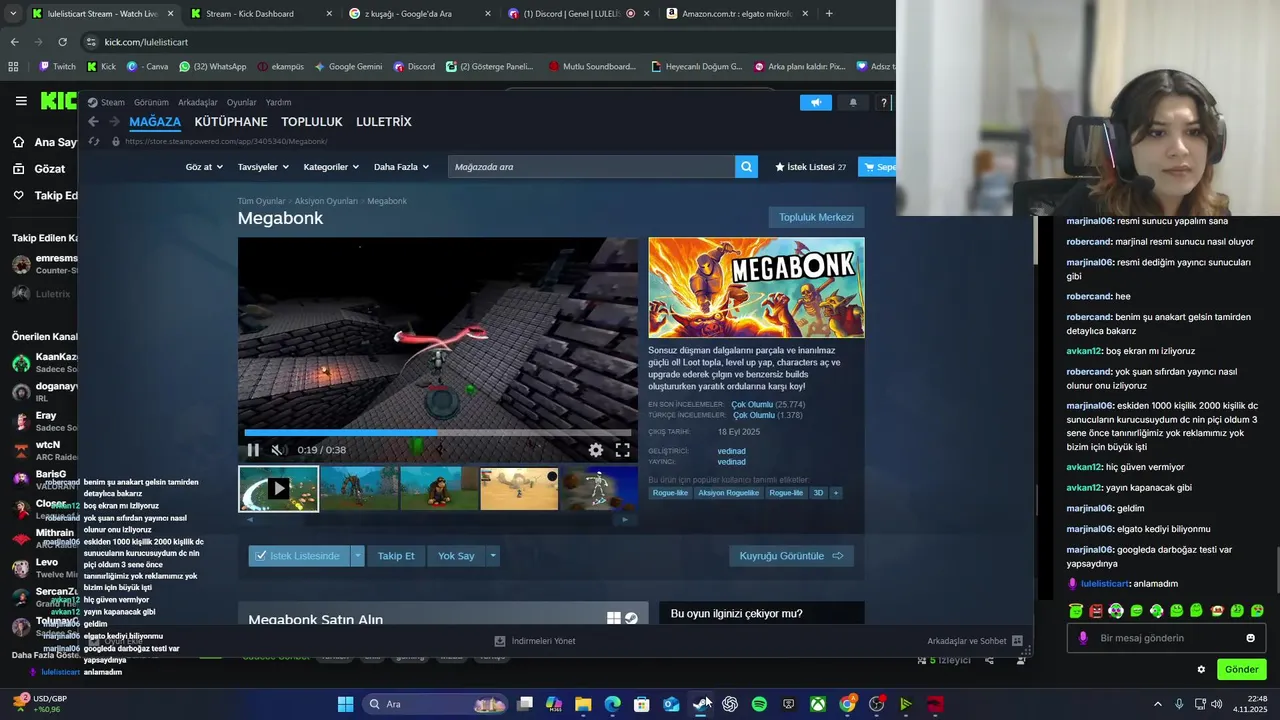The image size is (1280, 720).
Task: Open the WhatsApp bookmark
Action: [213, 67]
